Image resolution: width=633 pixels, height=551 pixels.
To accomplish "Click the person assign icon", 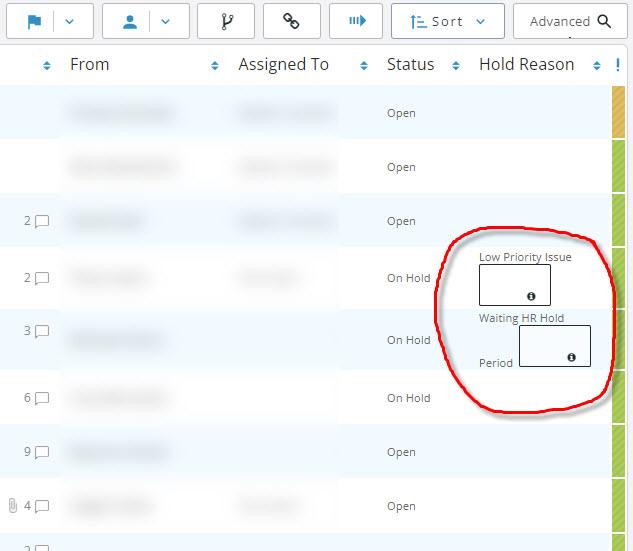I will click(x=132, y=21).
